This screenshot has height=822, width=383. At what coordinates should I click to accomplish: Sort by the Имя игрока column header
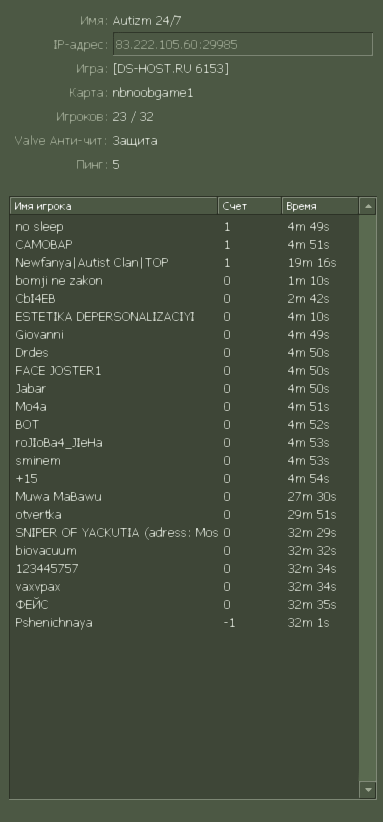pyautogui.click(x=114, y=206)
